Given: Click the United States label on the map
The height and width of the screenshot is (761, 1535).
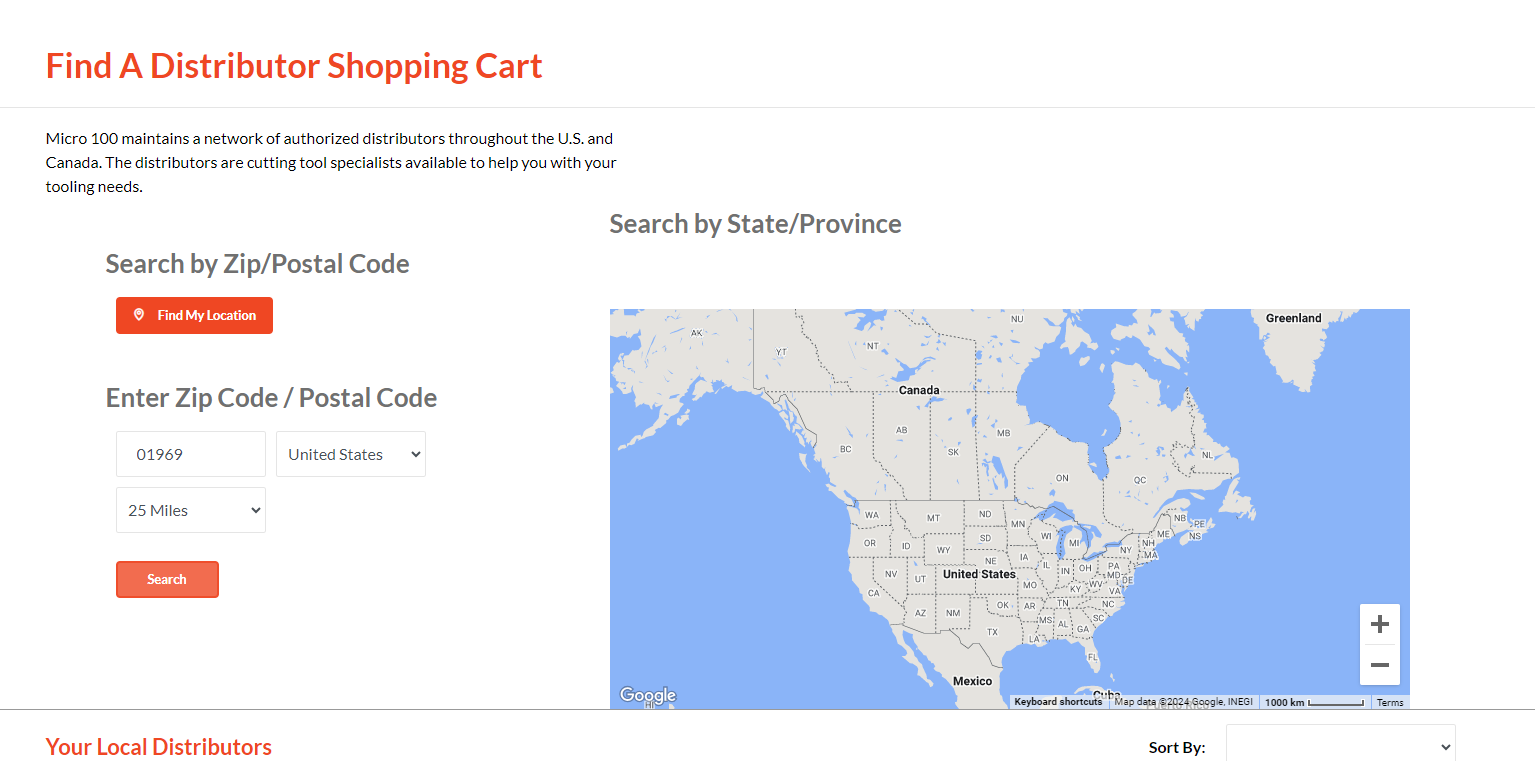Looking at the screenshot, I should tap(980, 574).
